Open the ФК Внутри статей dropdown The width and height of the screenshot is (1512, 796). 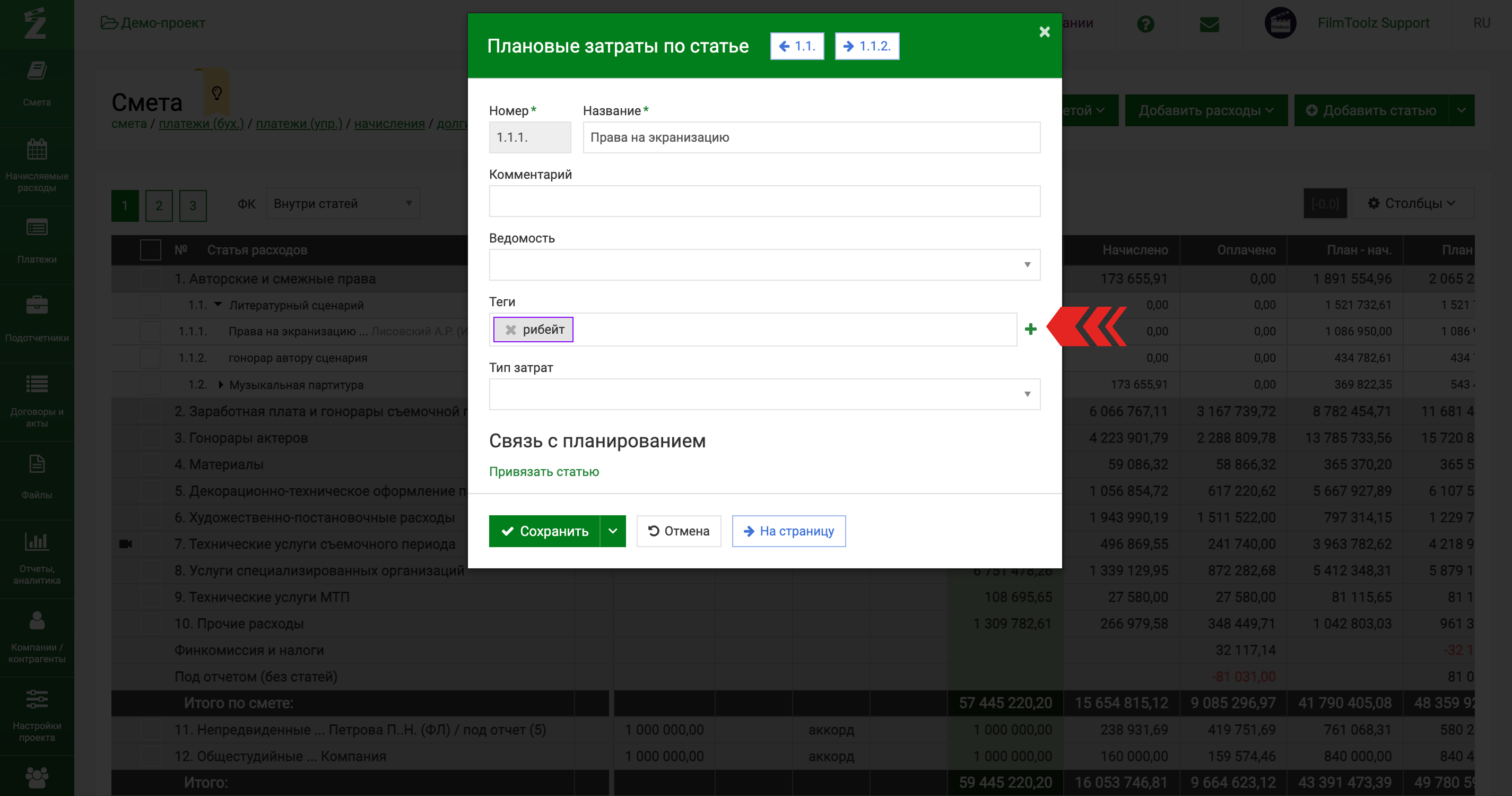click(x=343, y=204)
